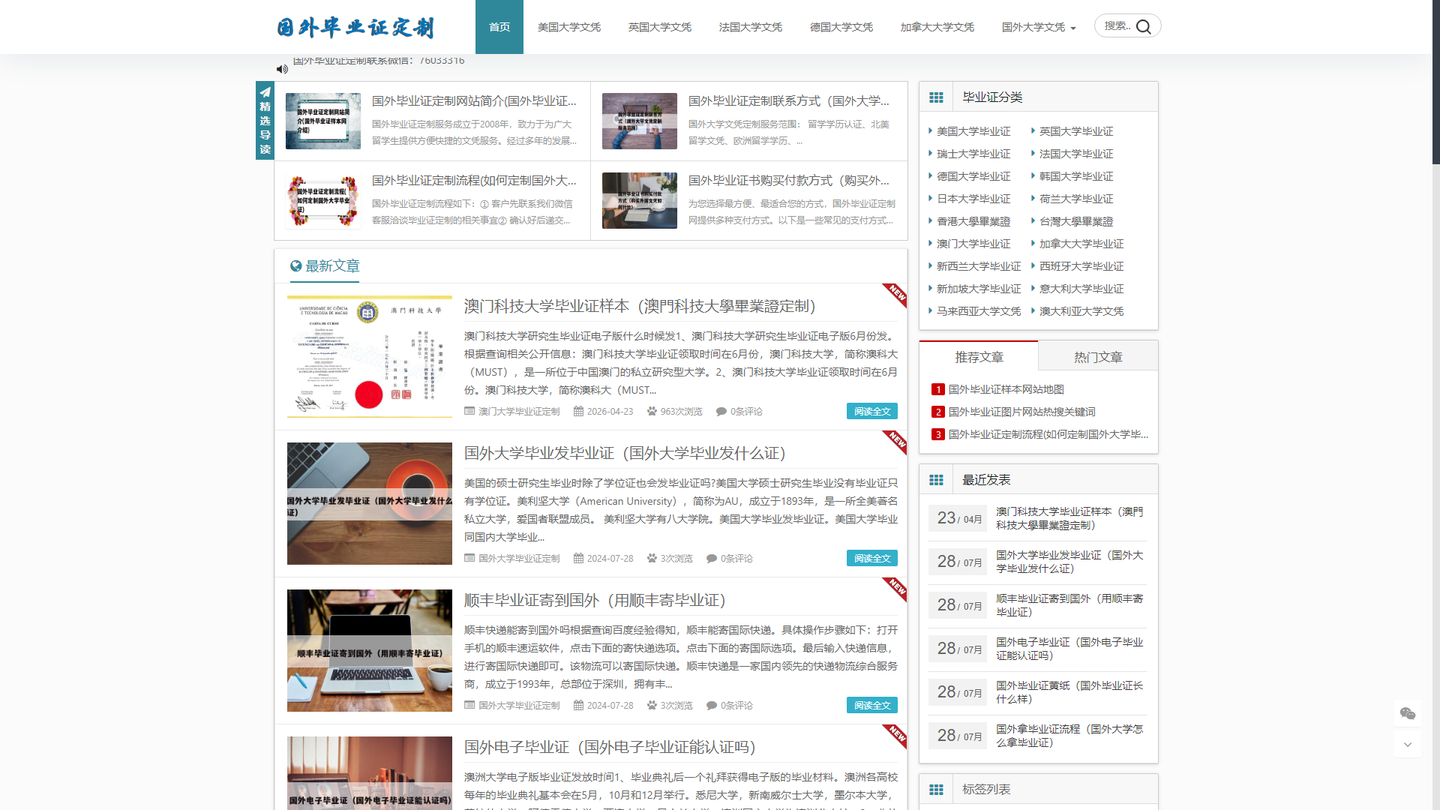This screenshot has height=810, width=1440.
Task: Open the 澳大利亚大学文凭 category link
Action: (1081, 311)
